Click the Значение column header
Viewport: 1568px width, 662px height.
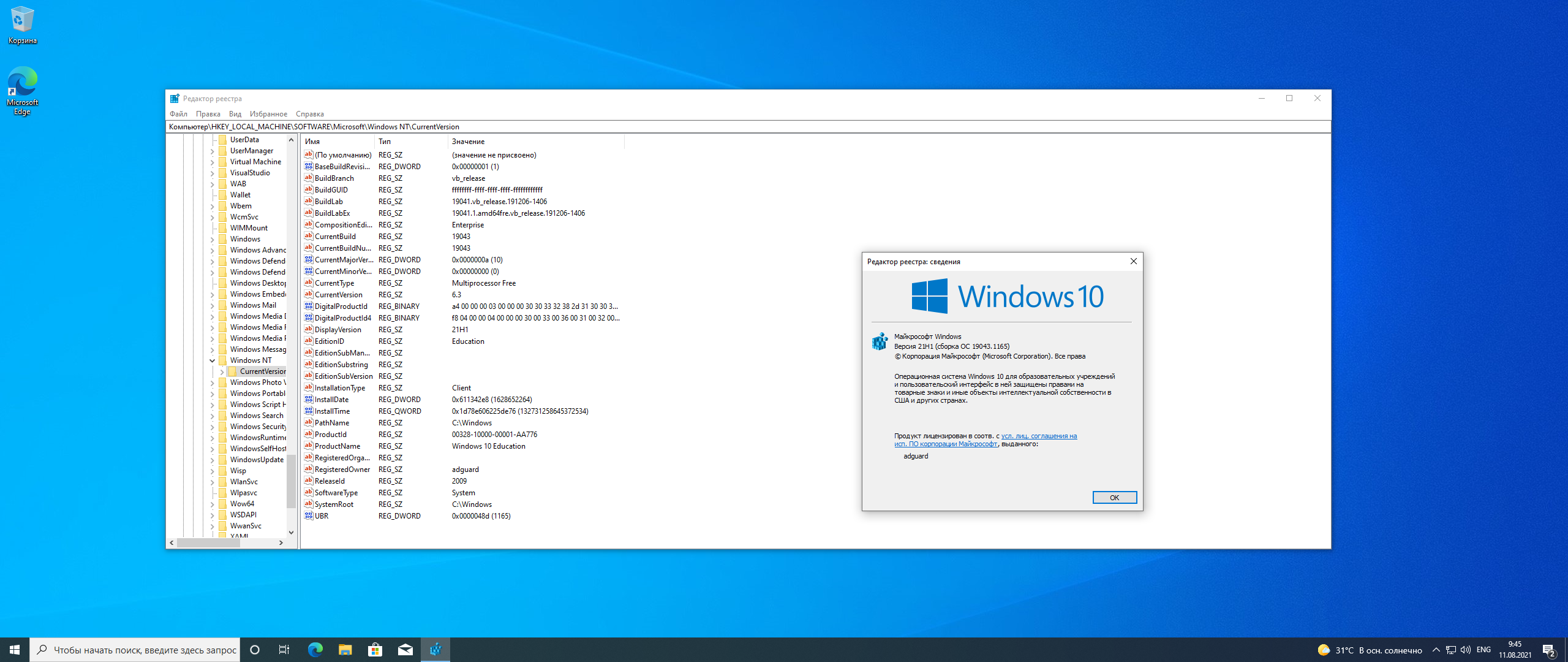[x=536, y=142]
